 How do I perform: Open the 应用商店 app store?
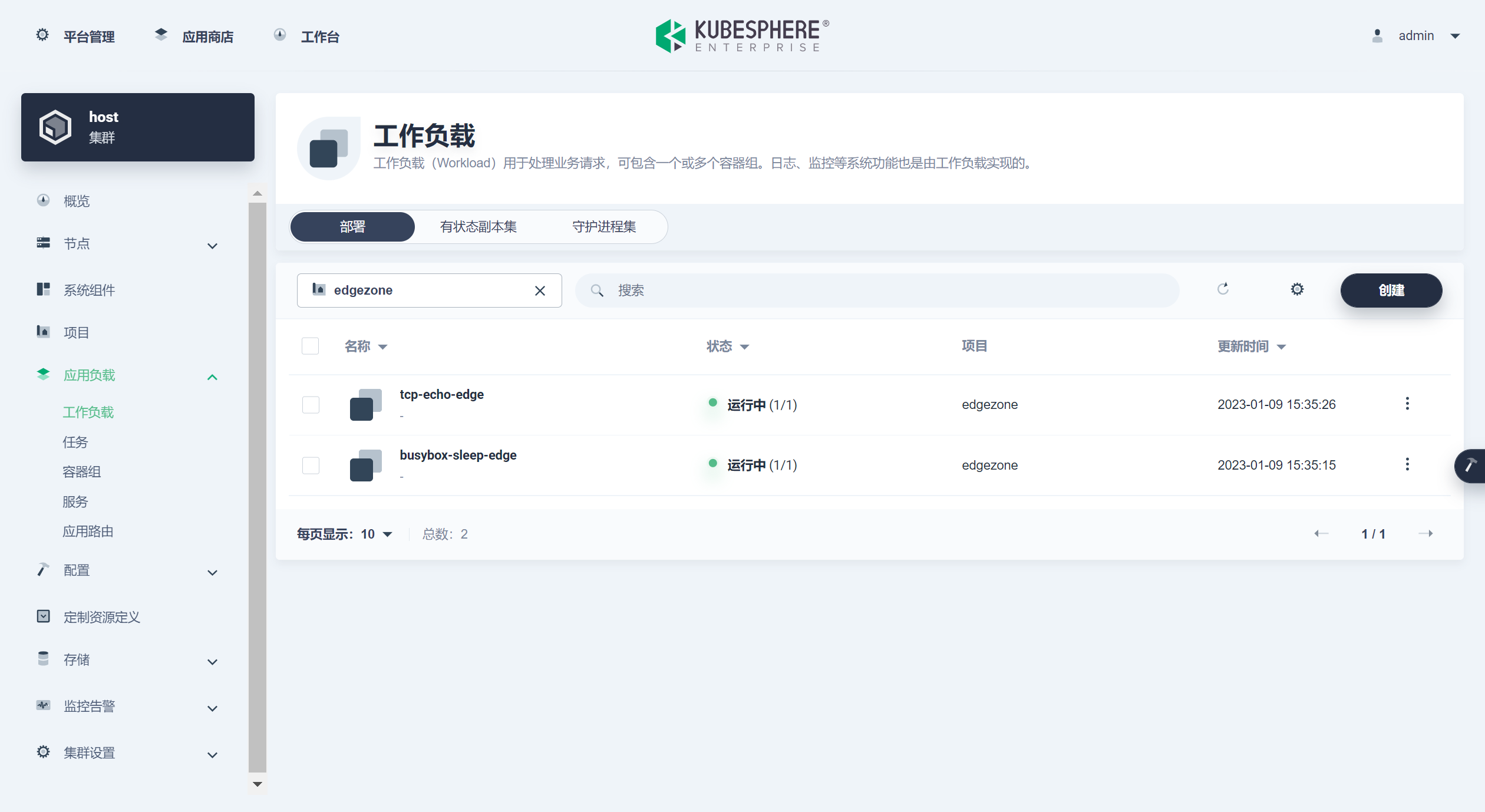click(x=207, y=37)
